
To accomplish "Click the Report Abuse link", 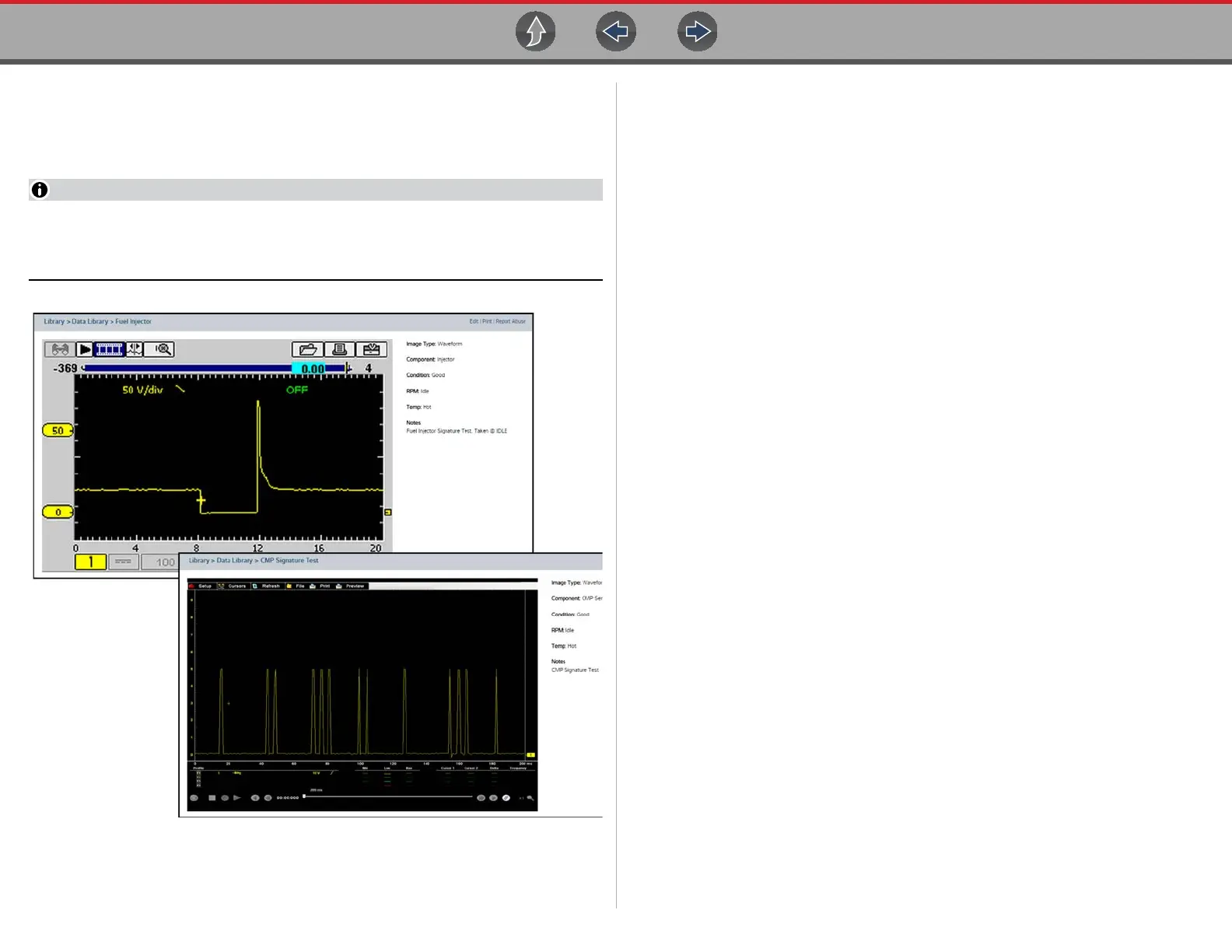I will click(510, 321).
